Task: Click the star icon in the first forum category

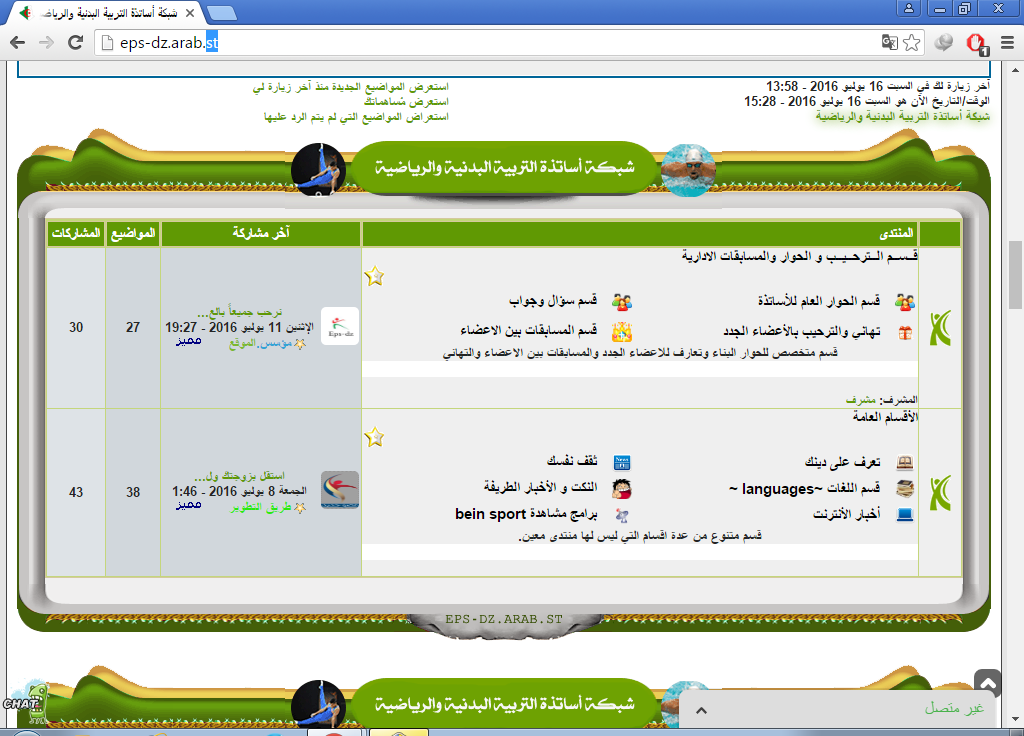Action: (374, 276)
